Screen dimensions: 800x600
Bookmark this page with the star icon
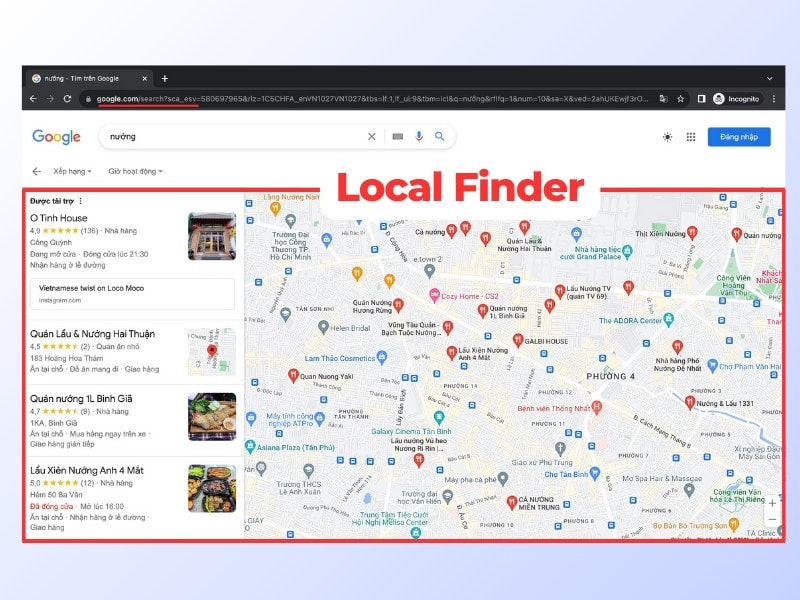pos(681,99)
